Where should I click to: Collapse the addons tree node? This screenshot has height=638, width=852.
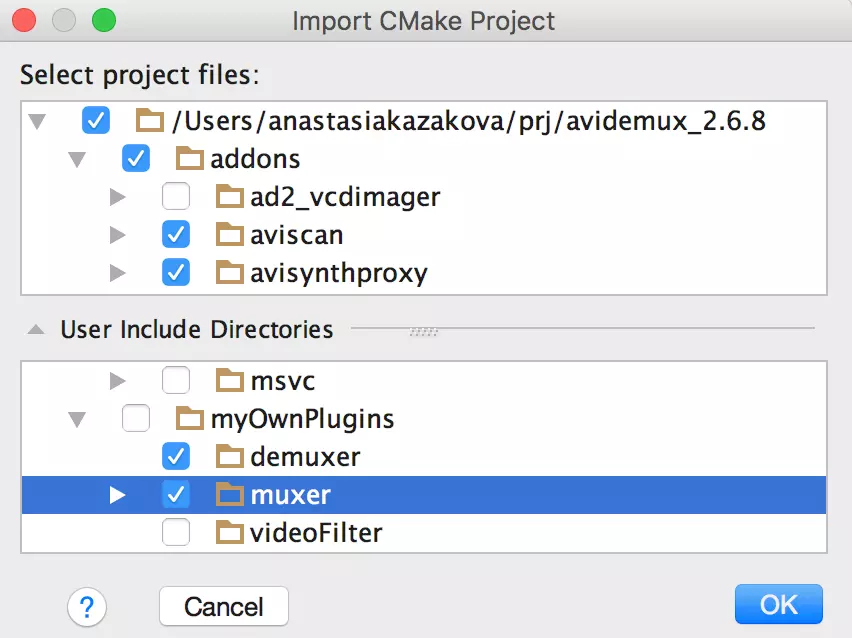point(77,160)
